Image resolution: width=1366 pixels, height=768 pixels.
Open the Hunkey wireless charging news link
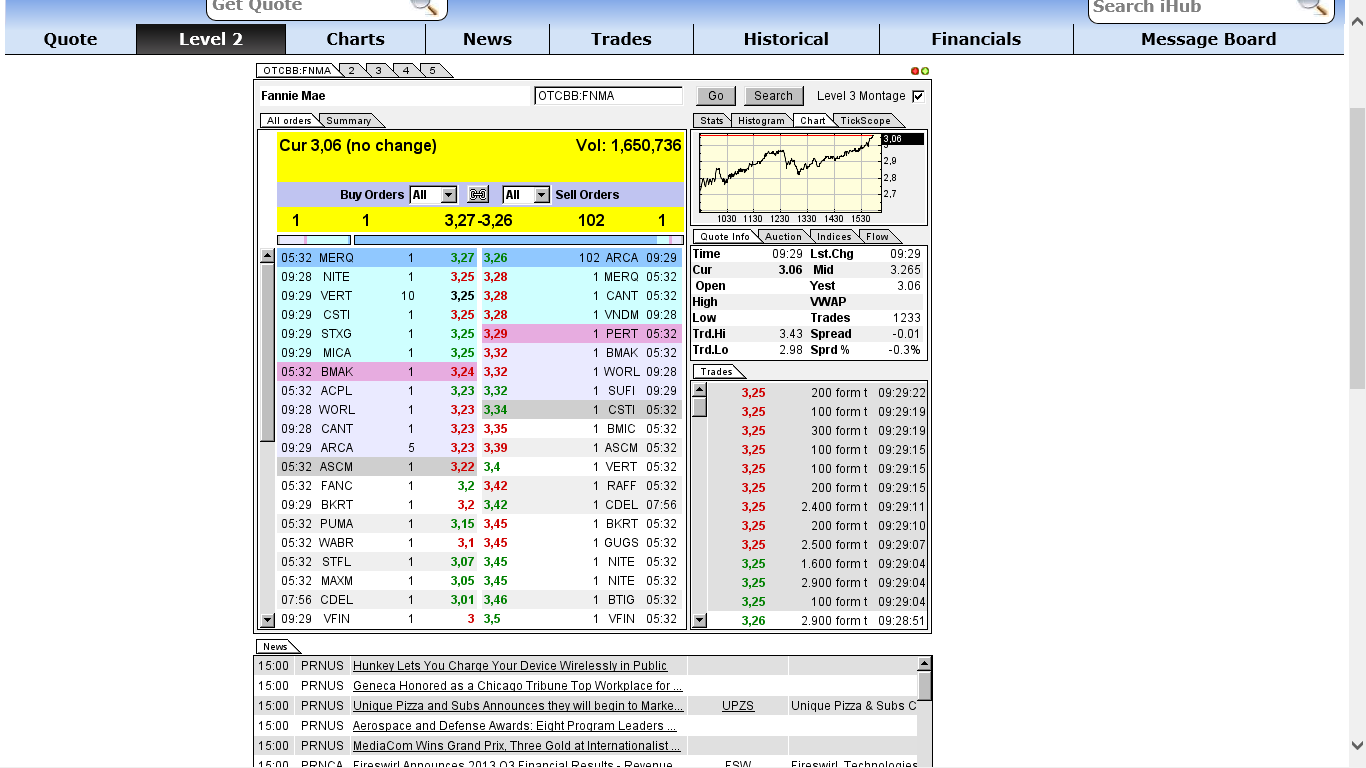tap(510, 666)
